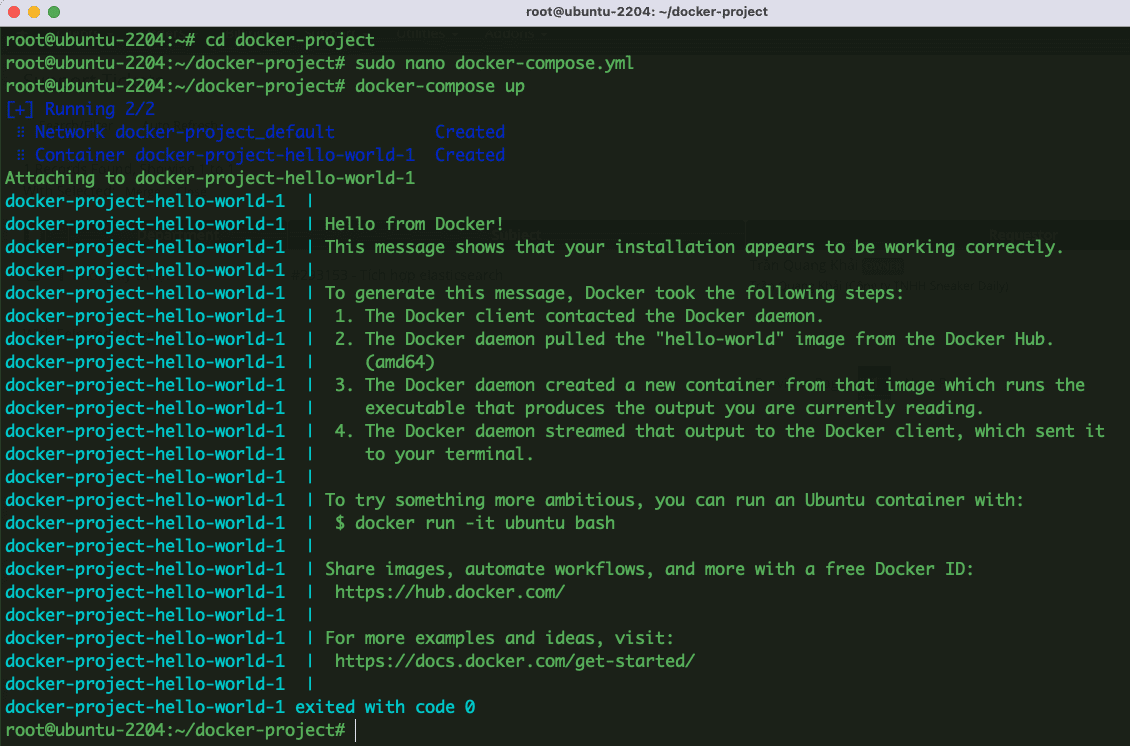Click 'Created' status beside the Network line
Image resolution: width=1130 pixels, height=746 pixels.
coord(469,132)
